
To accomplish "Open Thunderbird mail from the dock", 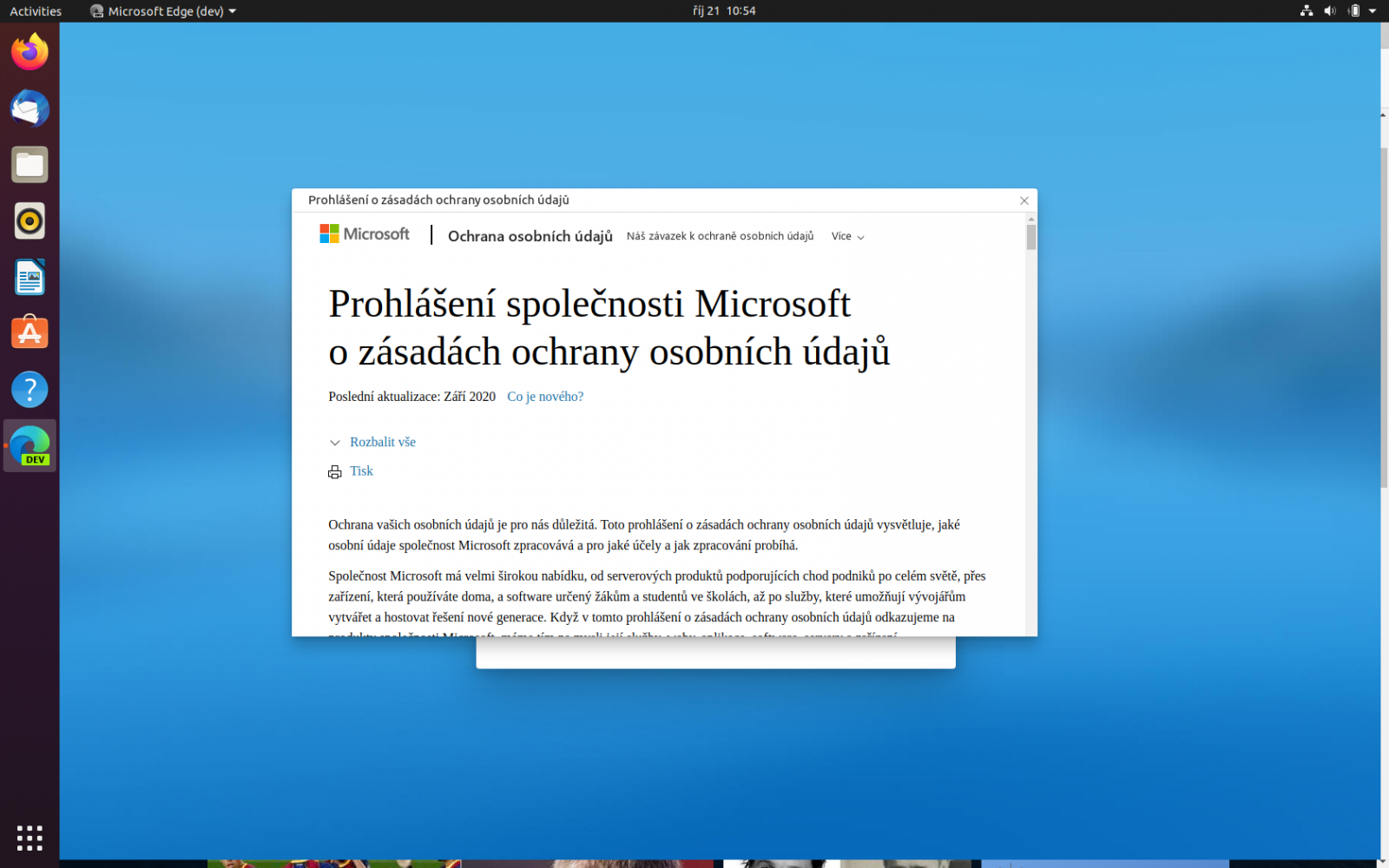I will pyautogui.click(x=30, y=108).
